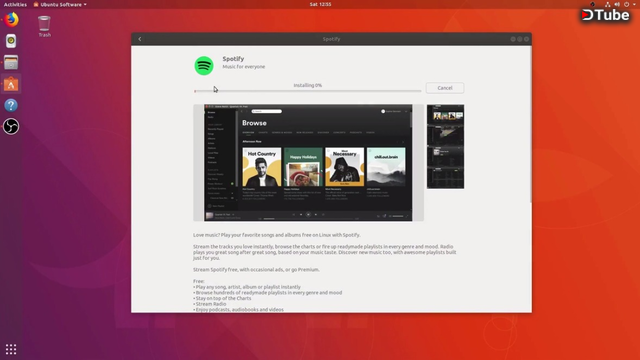Open the Files manager in the dock
Image resolution: width=640 pixels, height=360 pixels.
(x=11, y=62)
